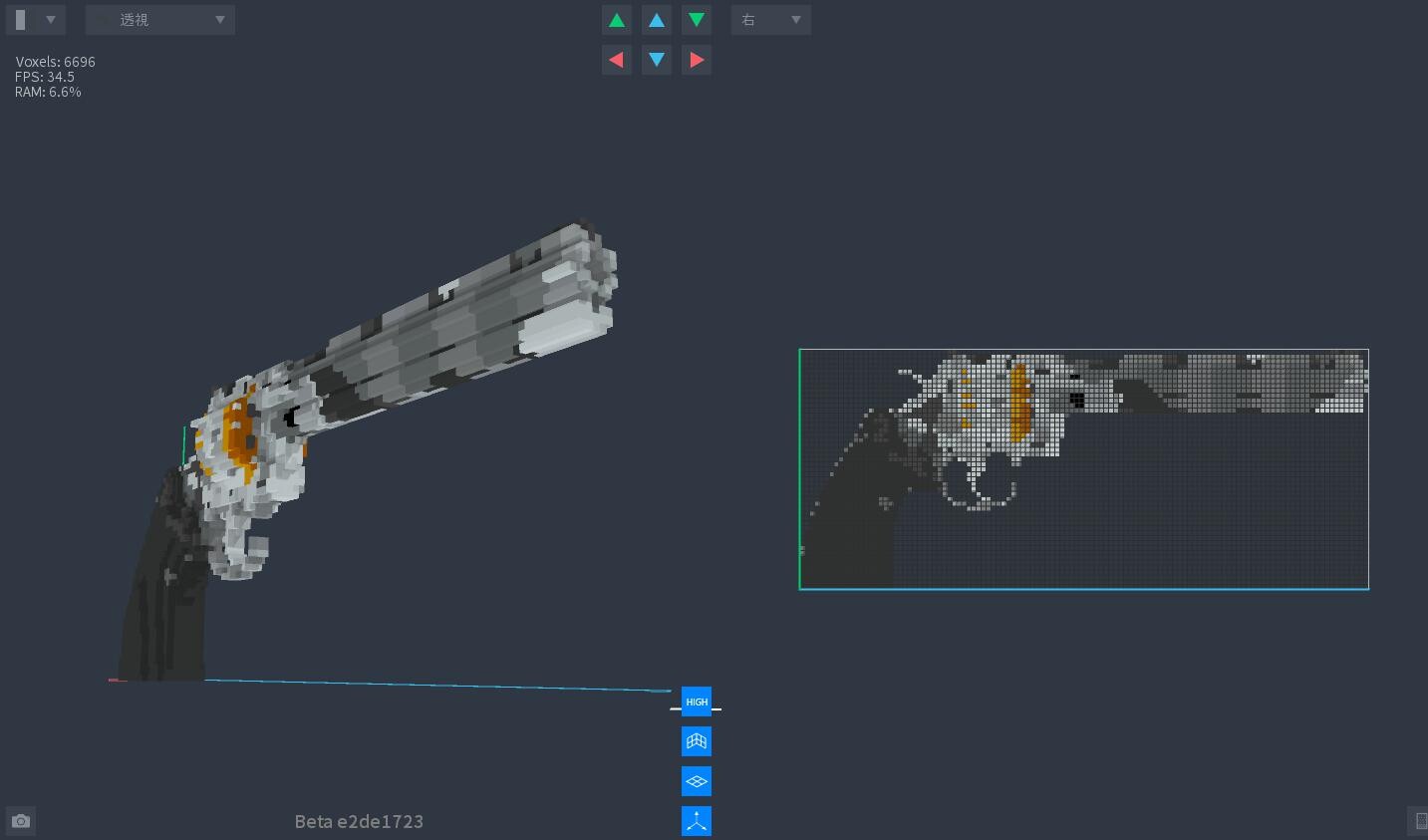Toggle the HIGH render quality button
The image size is (1428, 840).
696,701
